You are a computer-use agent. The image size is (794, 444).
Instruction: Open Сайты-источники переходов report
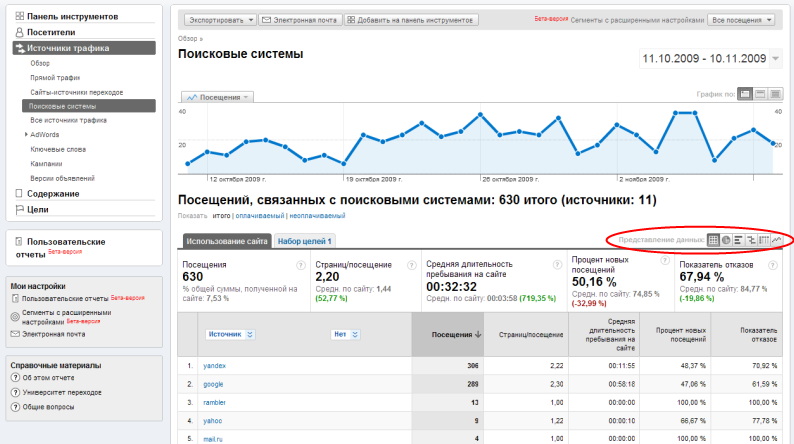76,93
